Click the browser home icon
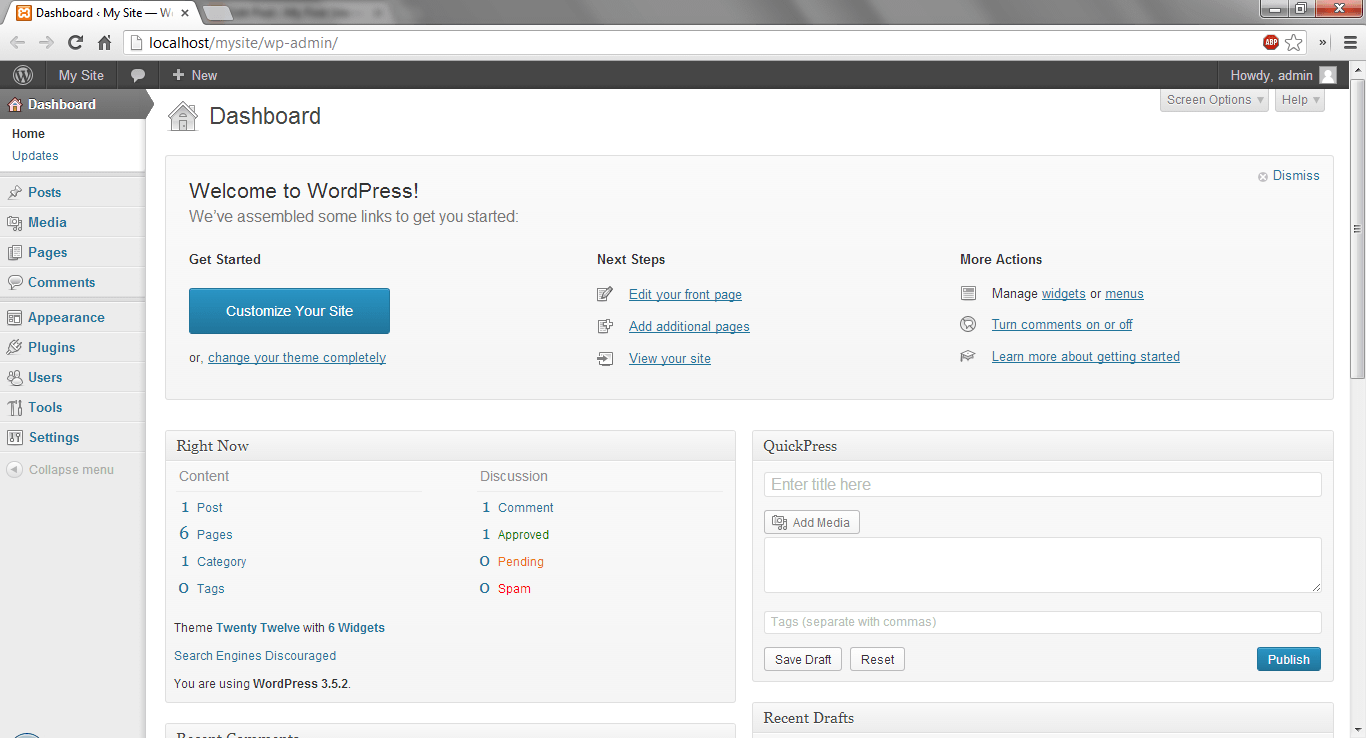The image size is (1366, 738). tap(104, 42)
